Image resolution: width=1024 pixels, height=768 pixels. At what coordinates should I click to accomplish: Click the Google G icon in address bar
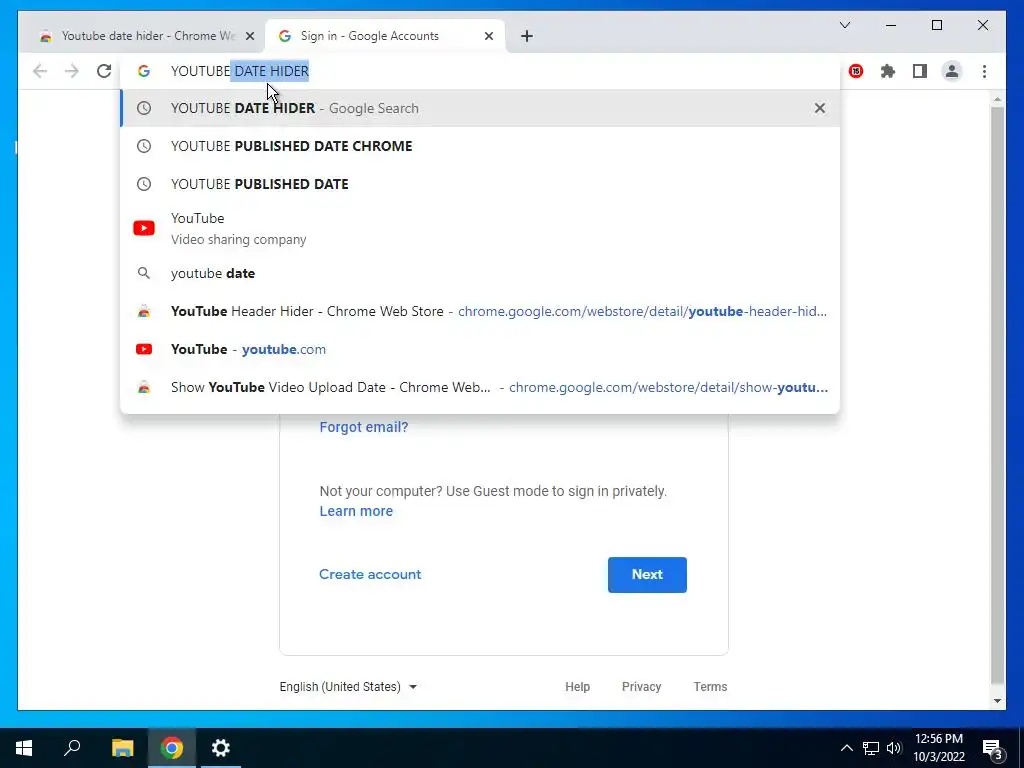coord(144,71)
